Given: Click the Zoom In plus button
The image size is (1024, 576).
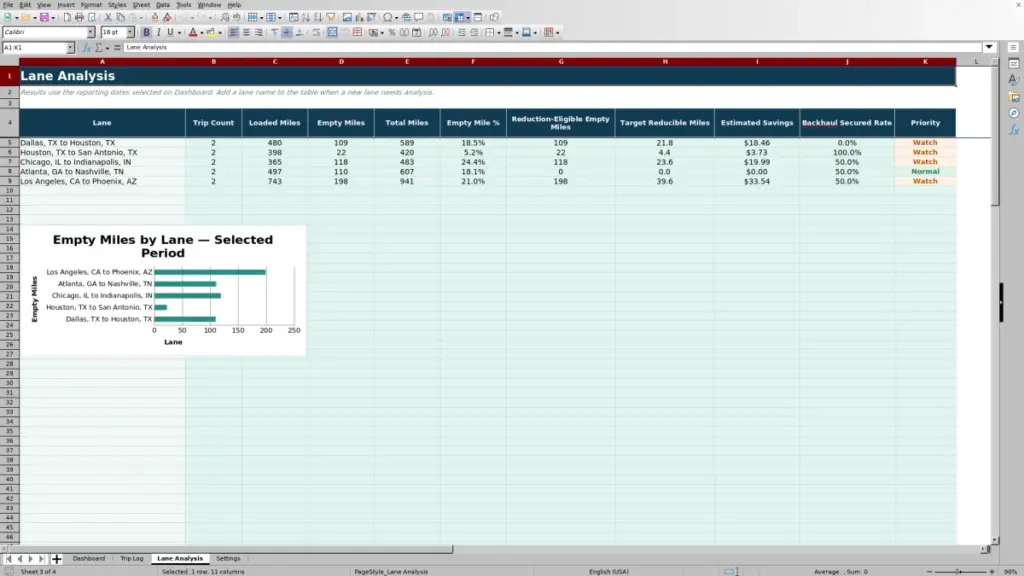Looking at the screenshot, I should [992, 571].
